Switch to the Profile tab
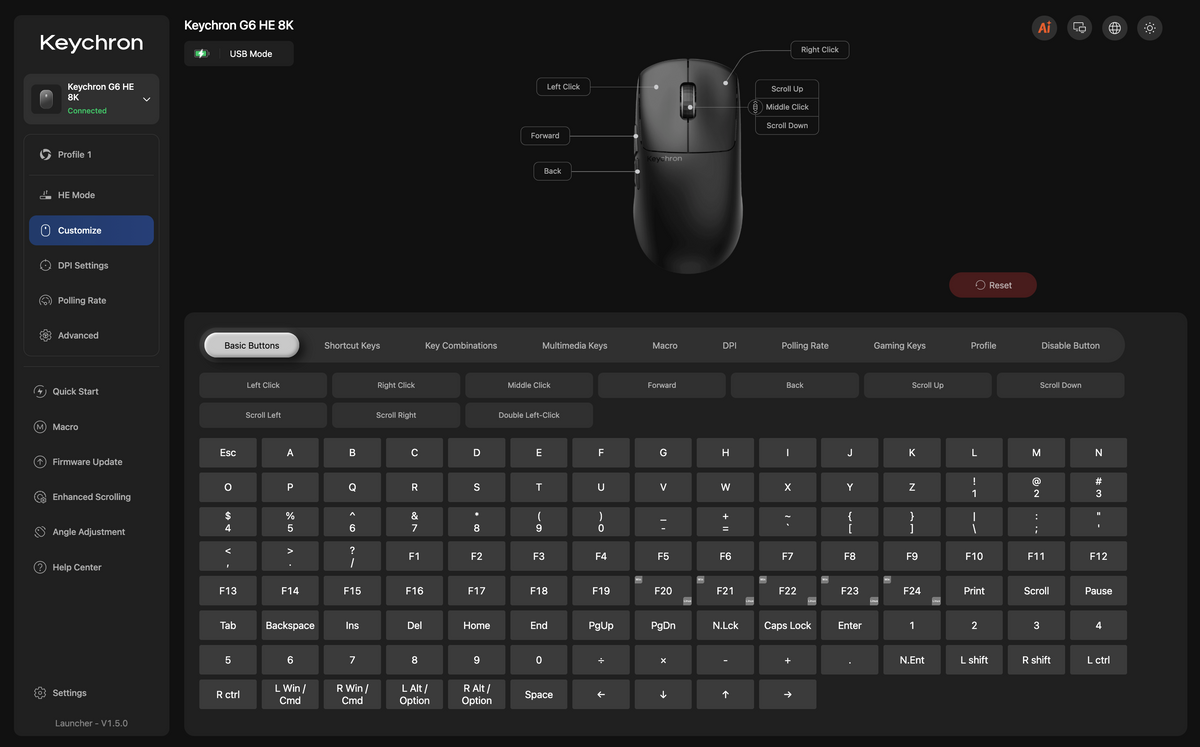Screen dimensions: 1200x747 pos(983,345)
